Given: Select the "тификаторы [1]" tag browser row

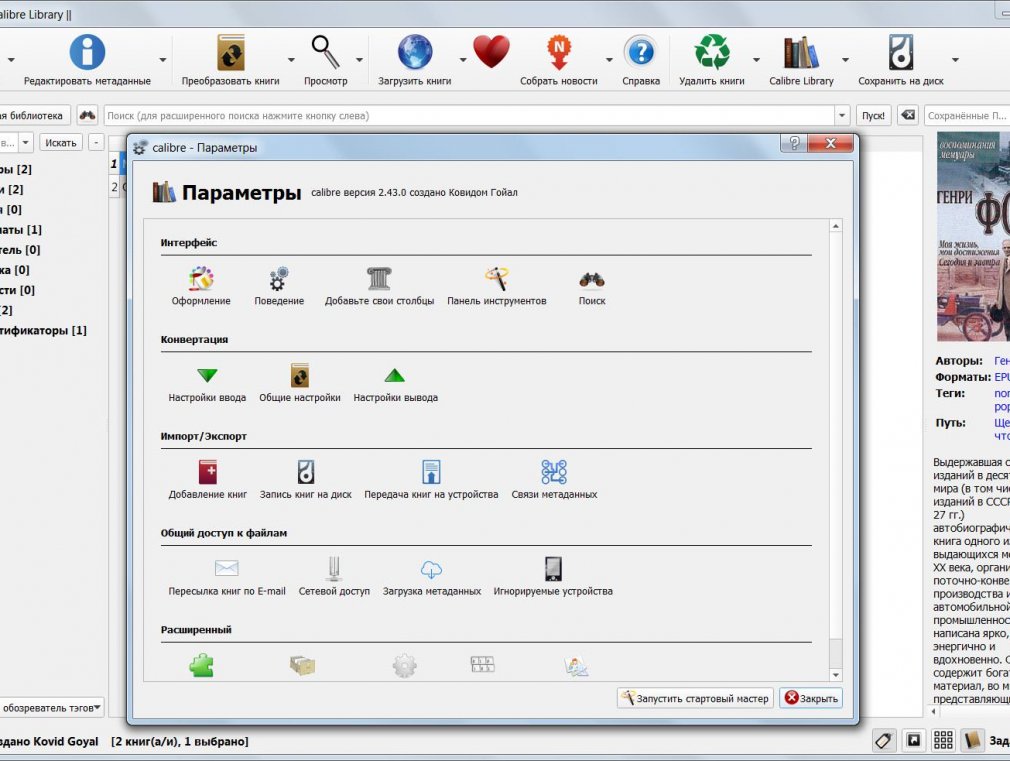Looking at the screenshot, I should [43, 330].
